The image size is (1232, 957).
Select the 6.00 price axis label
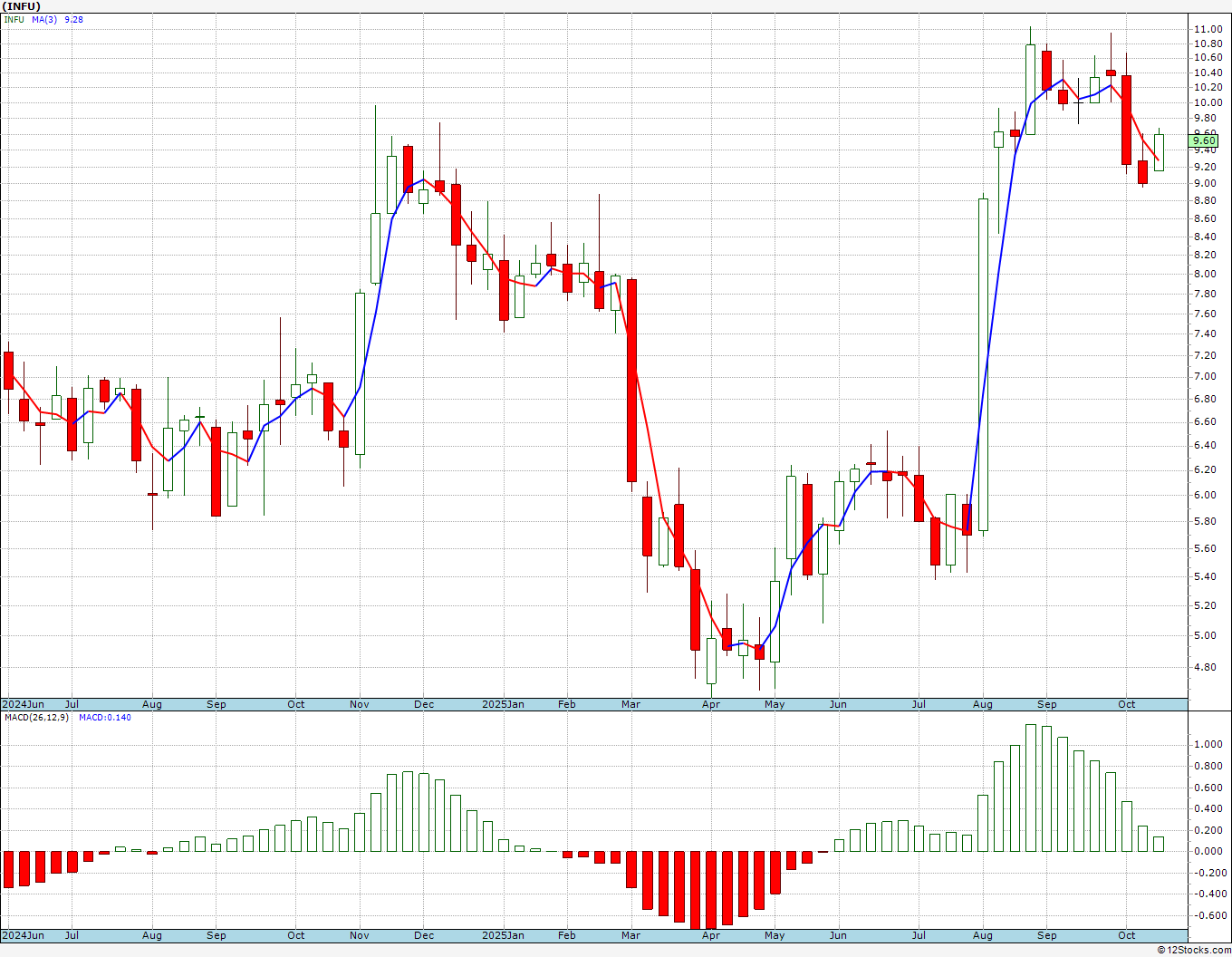1205,495
